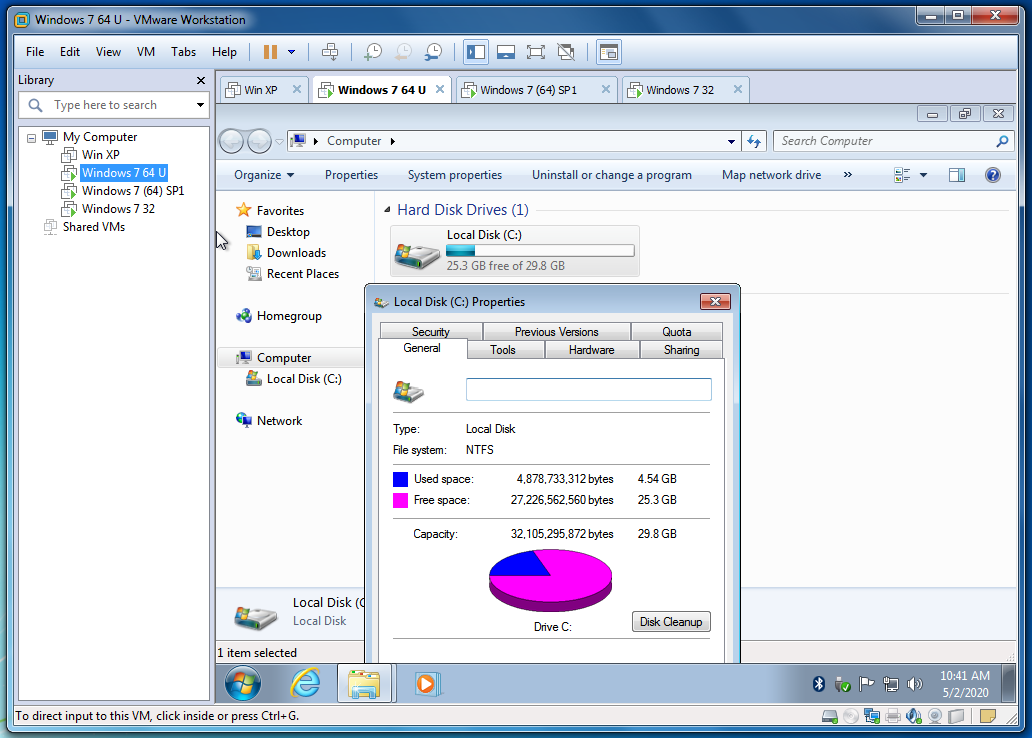
Task: Click System properties in the toolbar
Action: click(x=454, y=175)
